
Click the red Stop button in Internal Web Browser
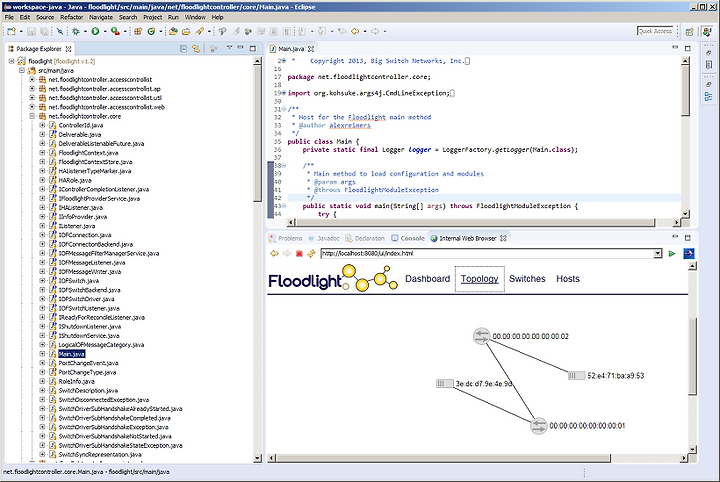(x=299, y=253)
